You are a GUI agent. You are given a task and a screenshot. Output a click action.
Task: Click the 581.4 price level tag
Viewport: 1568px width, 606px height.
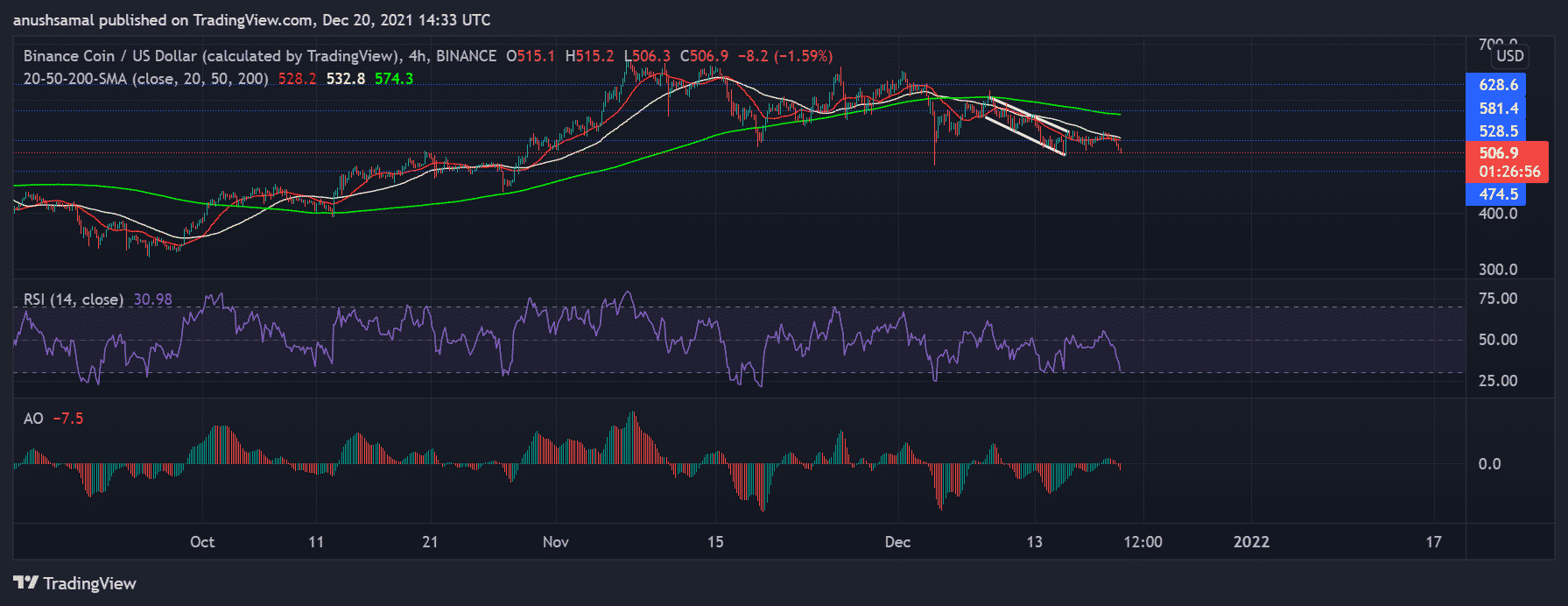(1496, 109)
